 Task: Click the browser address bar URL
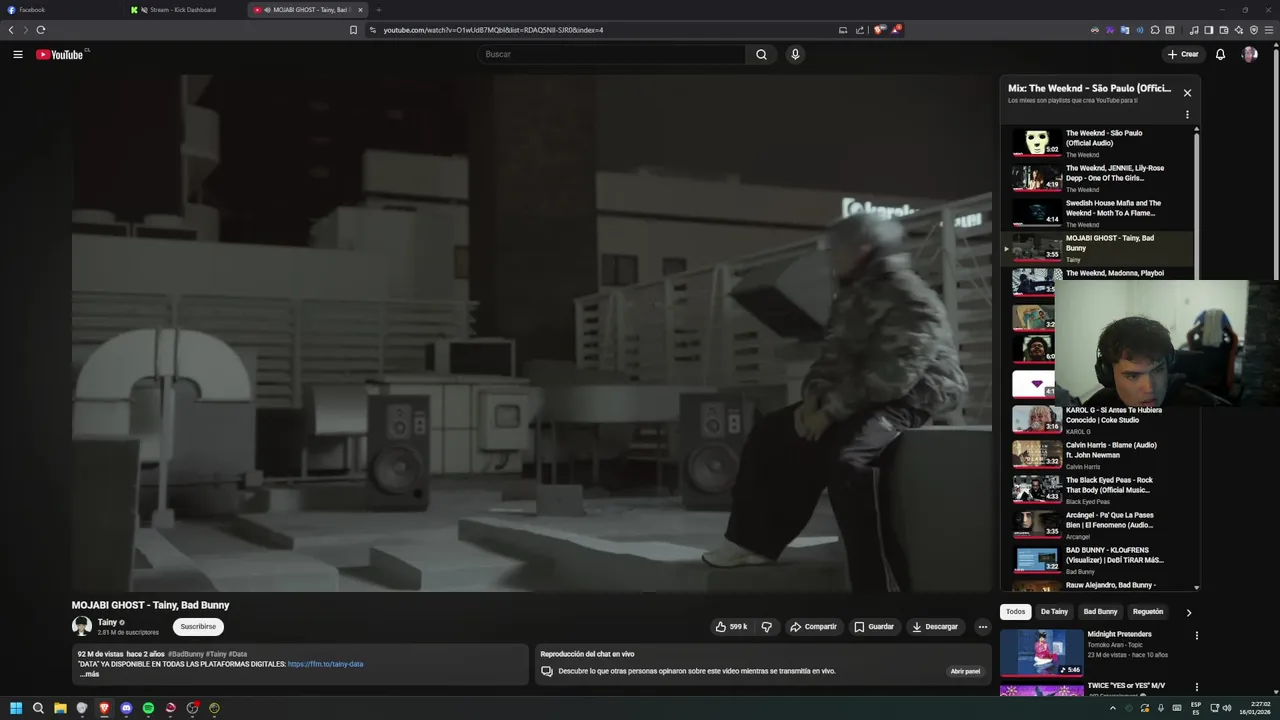point(493,30)
